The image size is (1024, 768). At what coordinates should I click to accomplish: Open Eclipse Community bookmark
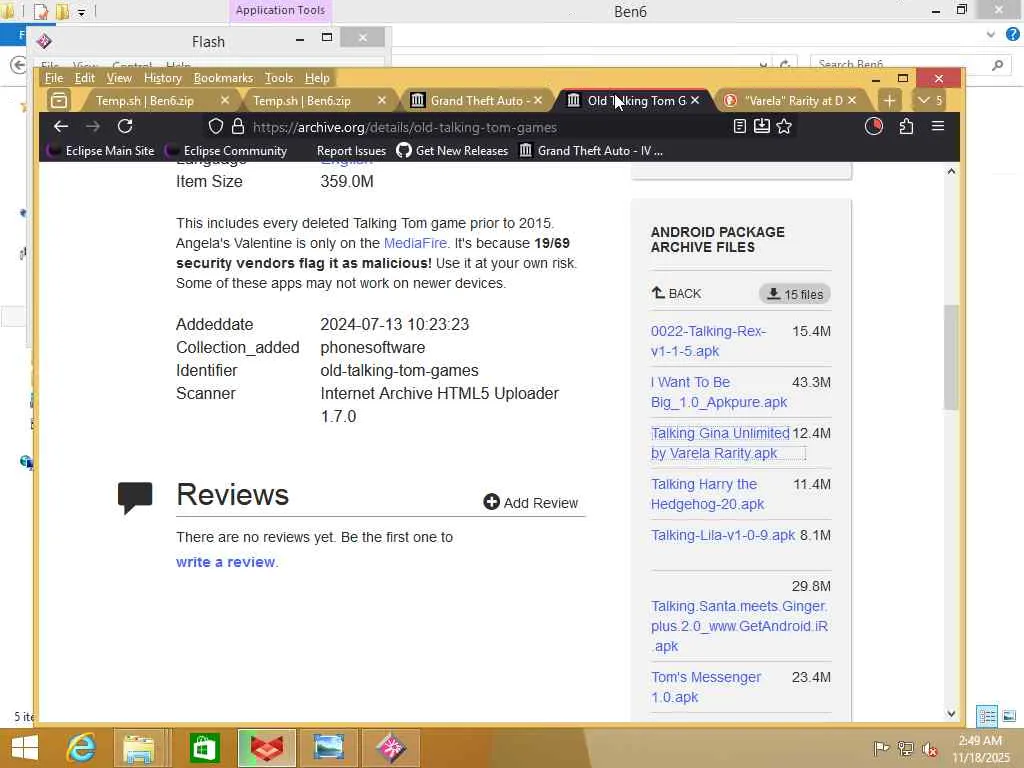(x=227, y=151)
